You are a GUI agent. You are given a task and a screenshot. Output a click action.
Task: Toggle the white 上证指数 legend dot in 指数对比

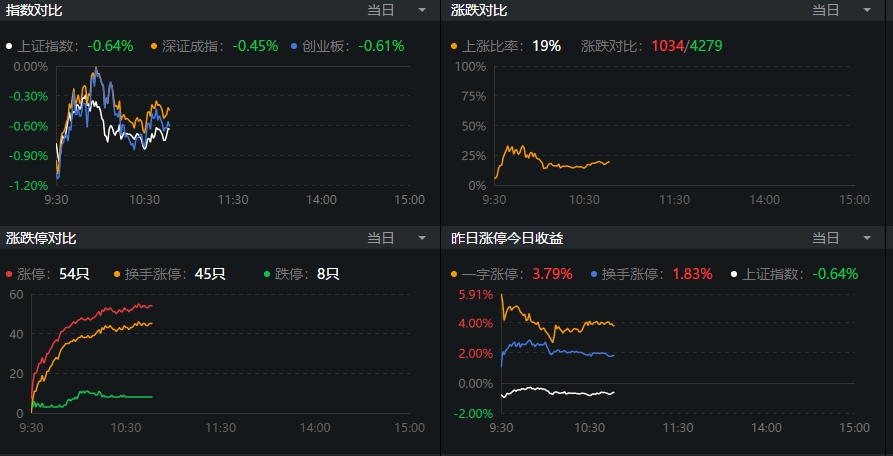click(9, 46)
